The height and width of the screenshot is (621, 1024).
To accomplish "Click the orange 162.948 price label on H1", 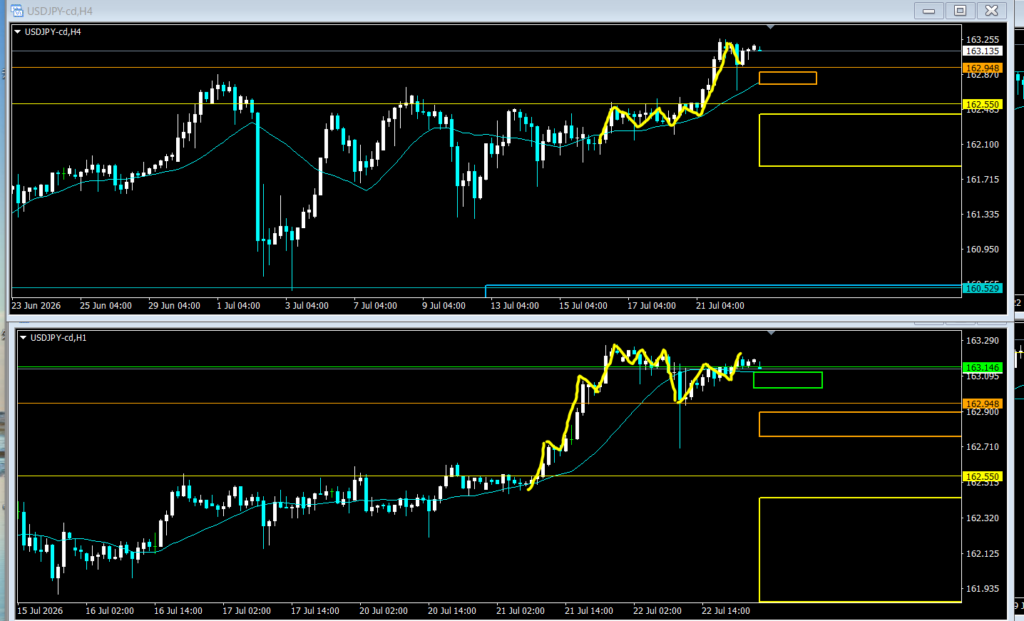I will 982,404.
